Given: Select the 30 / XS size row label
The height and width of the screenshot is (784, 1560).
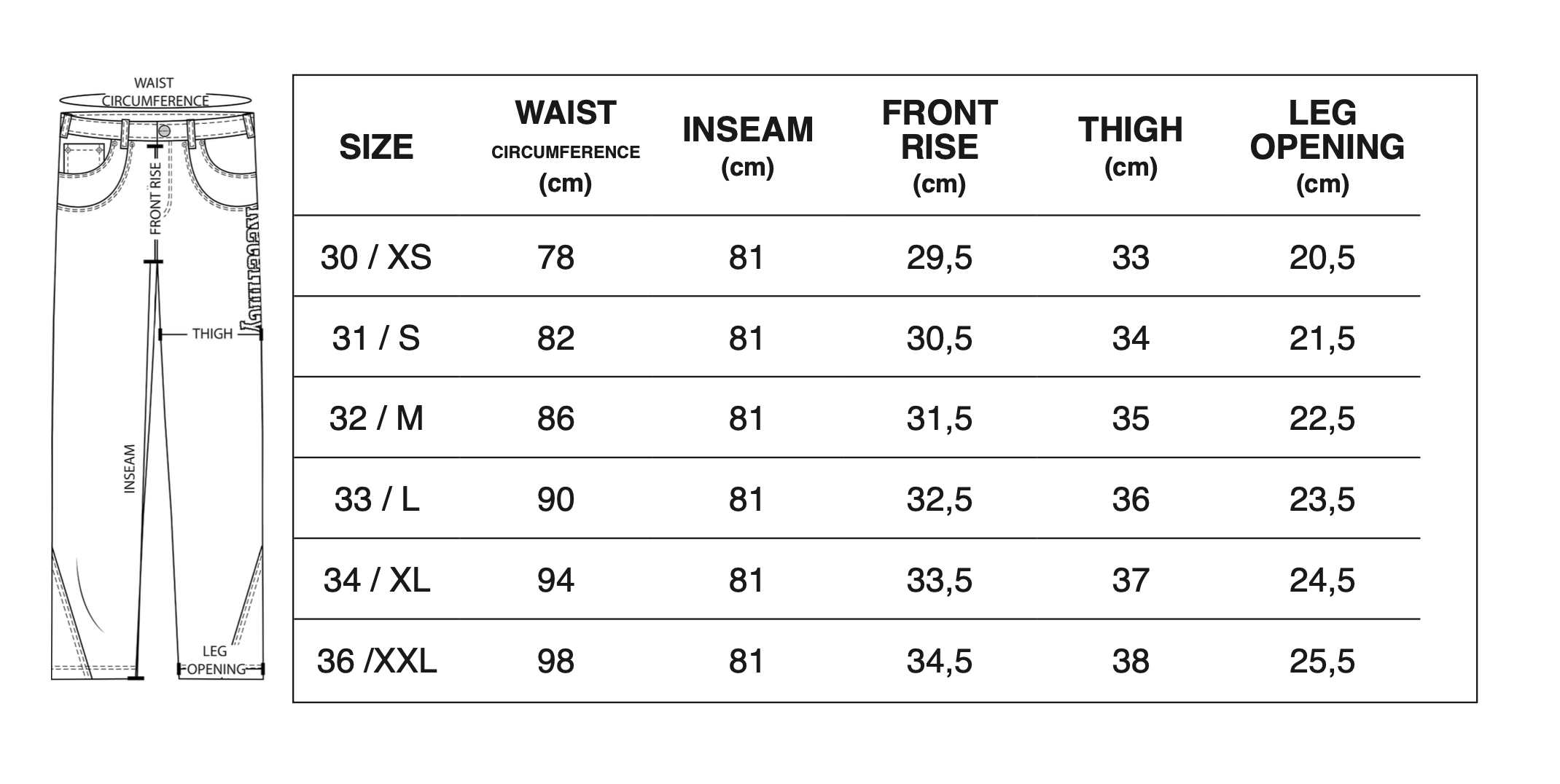Looking at the screenshot, I should coord(376,258).
